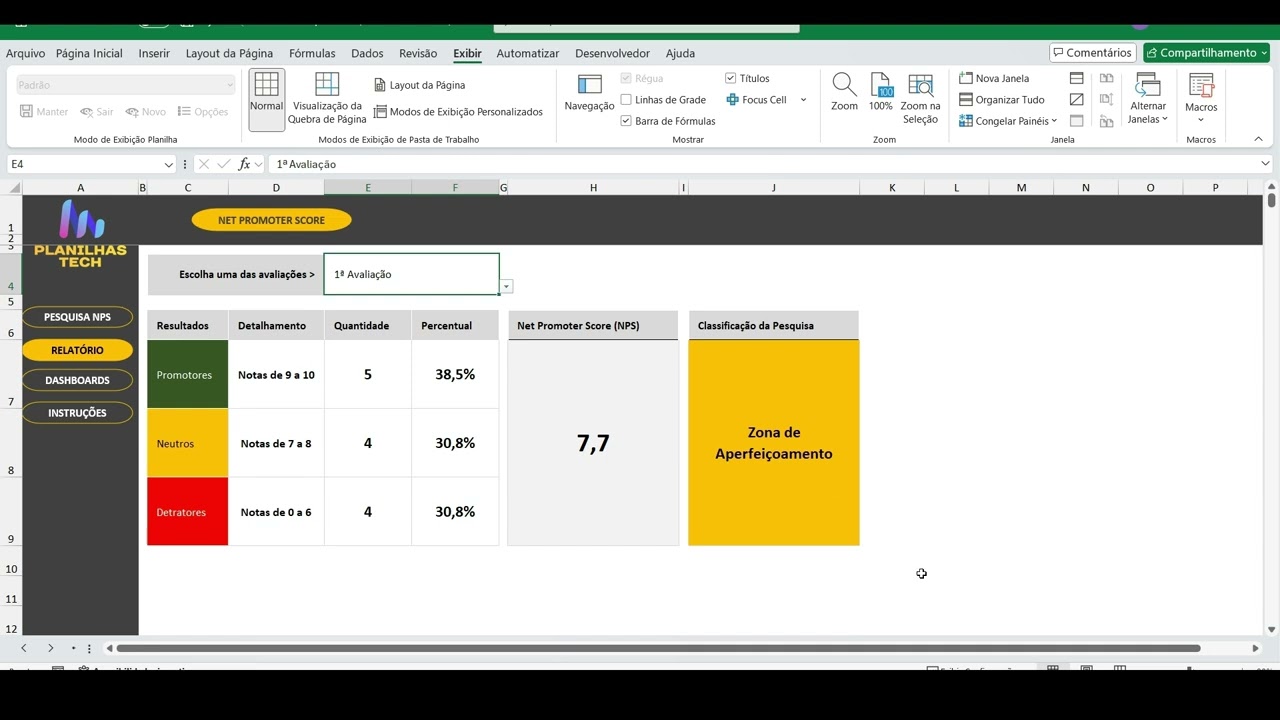Image resolution: width=1280 pixels, height=720 pixels.
Task: Click the horizontal scrollbar thumb
Action: (658, 648)
